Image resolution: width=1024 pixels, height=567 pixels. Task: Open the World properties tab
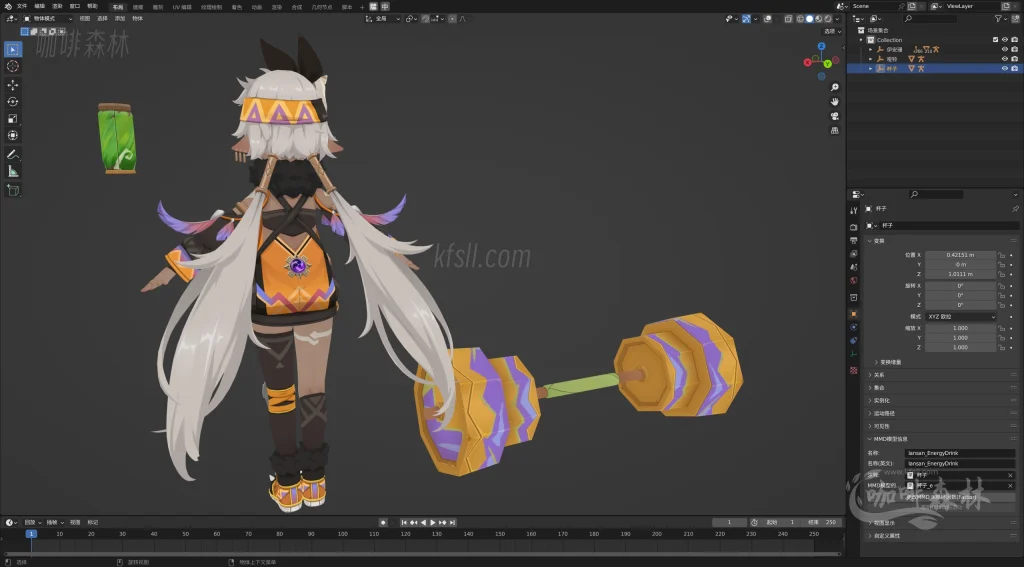854,280
